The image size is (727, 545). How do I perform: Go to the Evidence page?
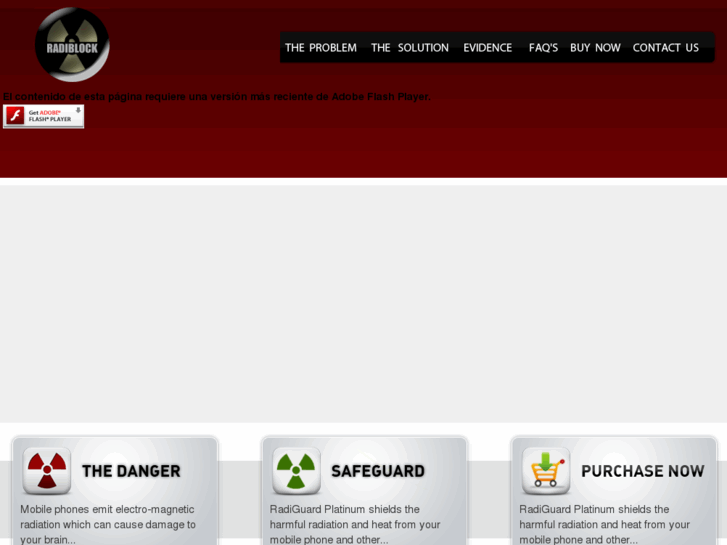tap(487, 48)
